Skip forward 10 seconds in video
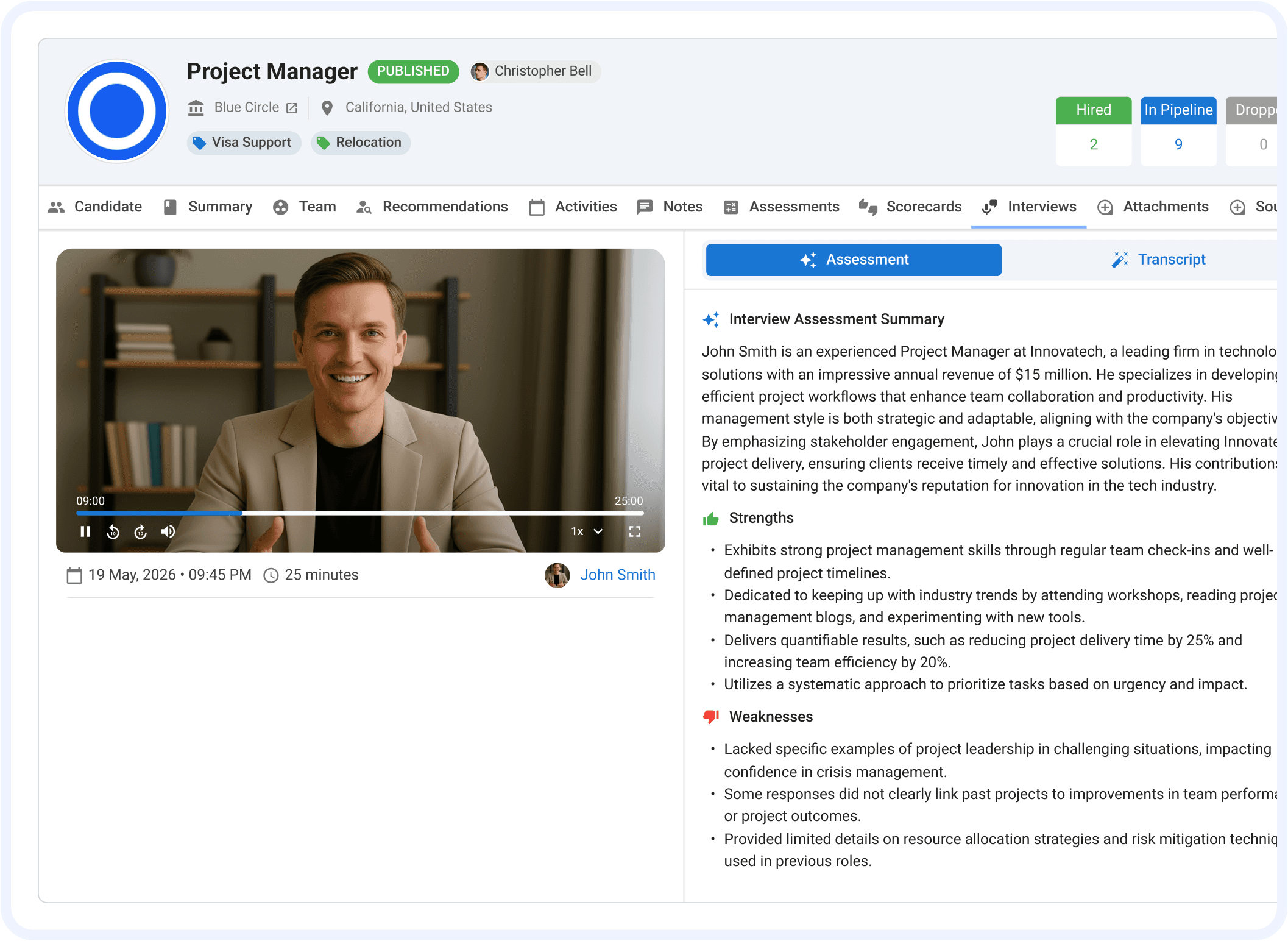 (x=141, y=531)
